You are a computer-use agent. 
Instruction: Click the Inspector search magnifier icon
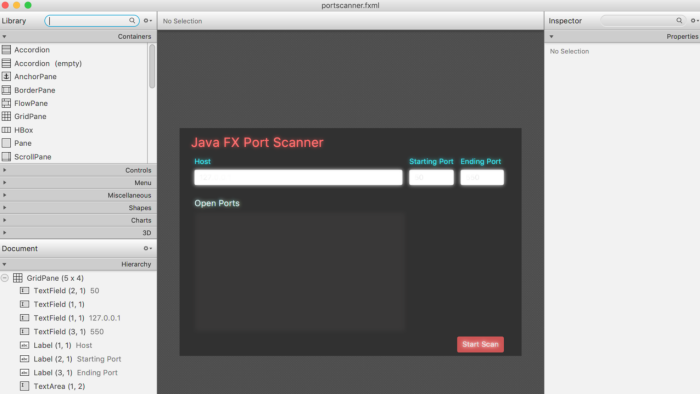[x=679, y=21]
